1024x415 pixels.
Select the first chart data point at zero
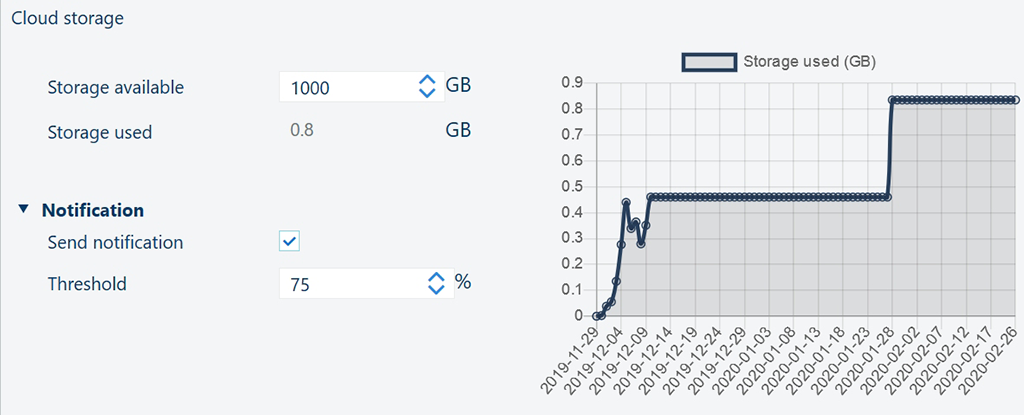click(x=596, y=316)
